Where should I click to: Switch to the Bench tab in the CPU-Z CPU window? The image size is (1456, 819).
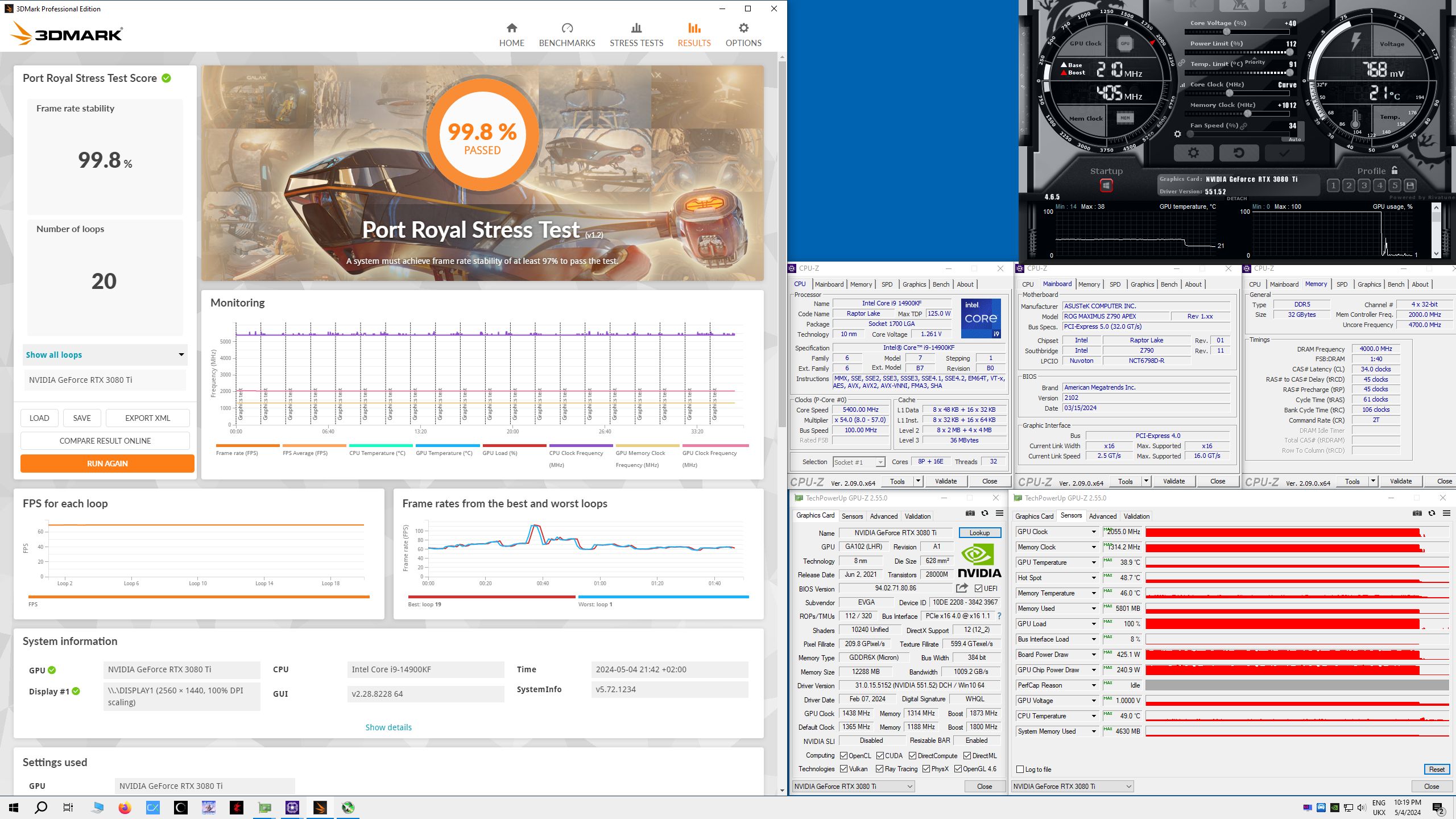click(941, 284)
